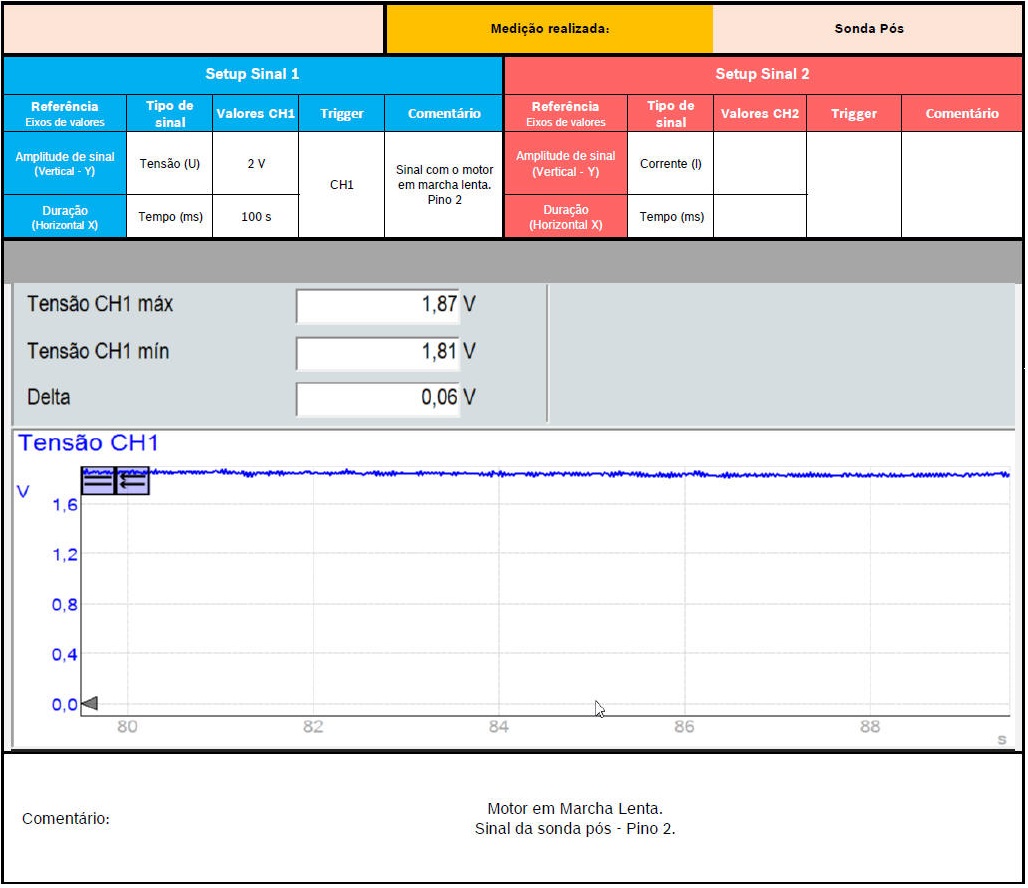The image size is (1028, 888).
Task: Click the Tensão (U) signal type cell
Action: pos(170,163)
